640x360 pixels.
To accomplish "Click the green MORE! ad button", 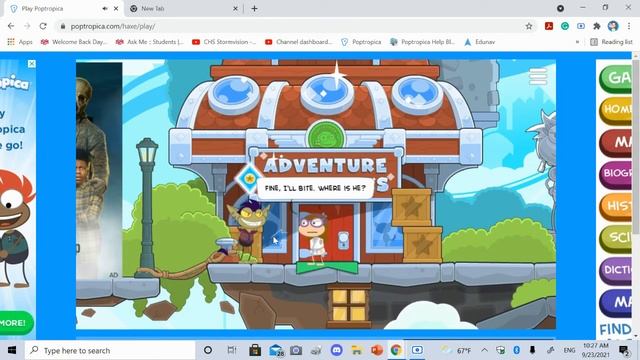I will pos(16,323).
